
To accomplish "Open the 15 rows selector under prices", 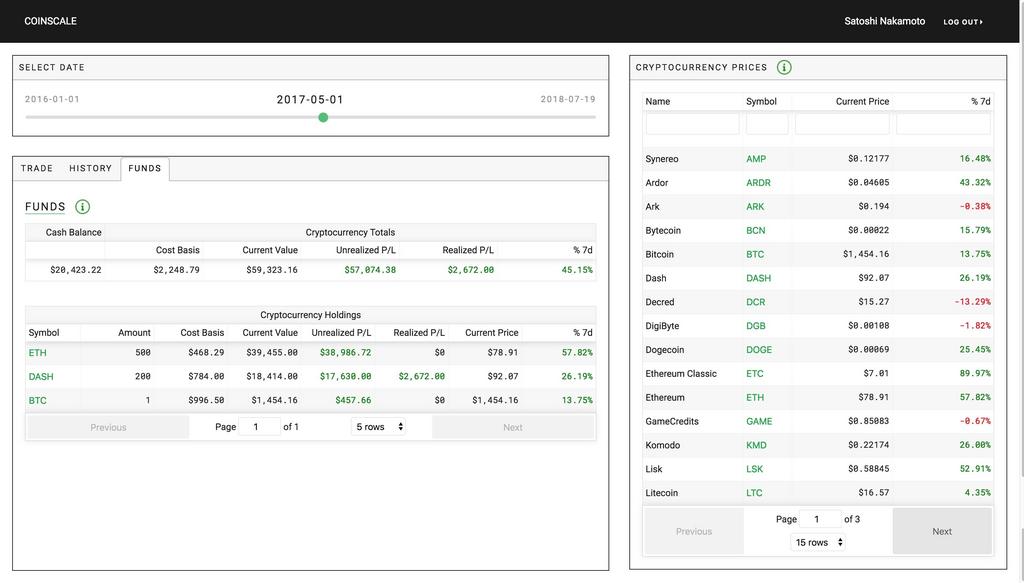I will pyautogui.click(x=817, y=541).
